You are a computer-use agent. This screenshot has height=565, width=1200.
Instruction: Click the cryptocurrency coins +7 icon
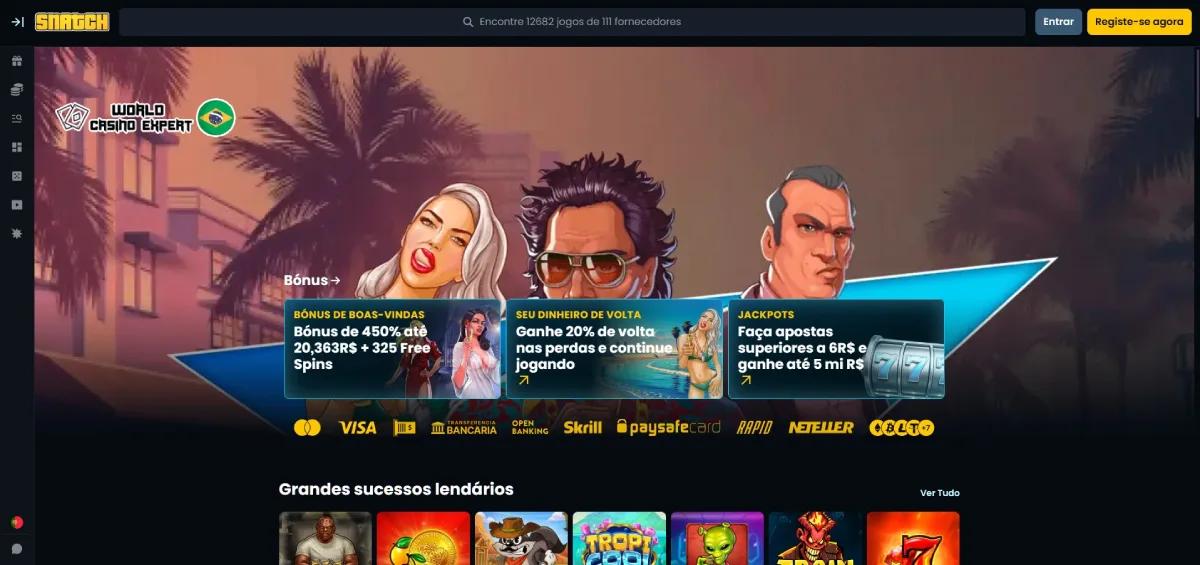902,428
